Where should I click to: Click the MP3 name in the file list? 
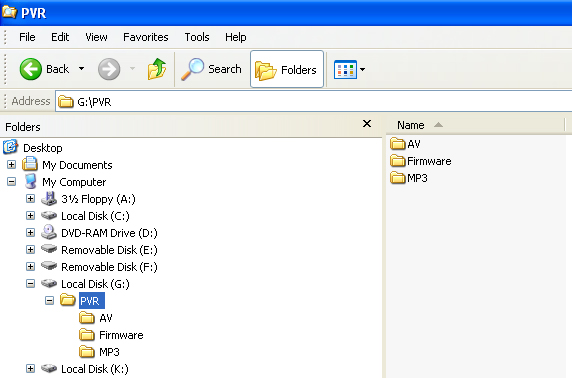(x=417, y=178)
